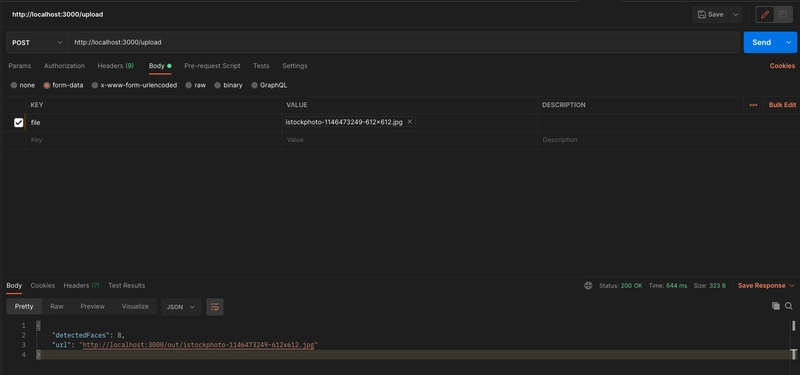Open the Cookies link on the right
The height and width of the screenshot is (375, 800).
coord(782,66)
